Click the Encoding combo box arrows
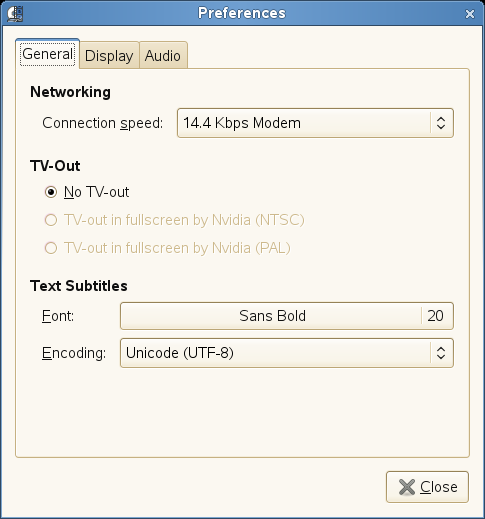Screen dimensions: 485x519 441,353
